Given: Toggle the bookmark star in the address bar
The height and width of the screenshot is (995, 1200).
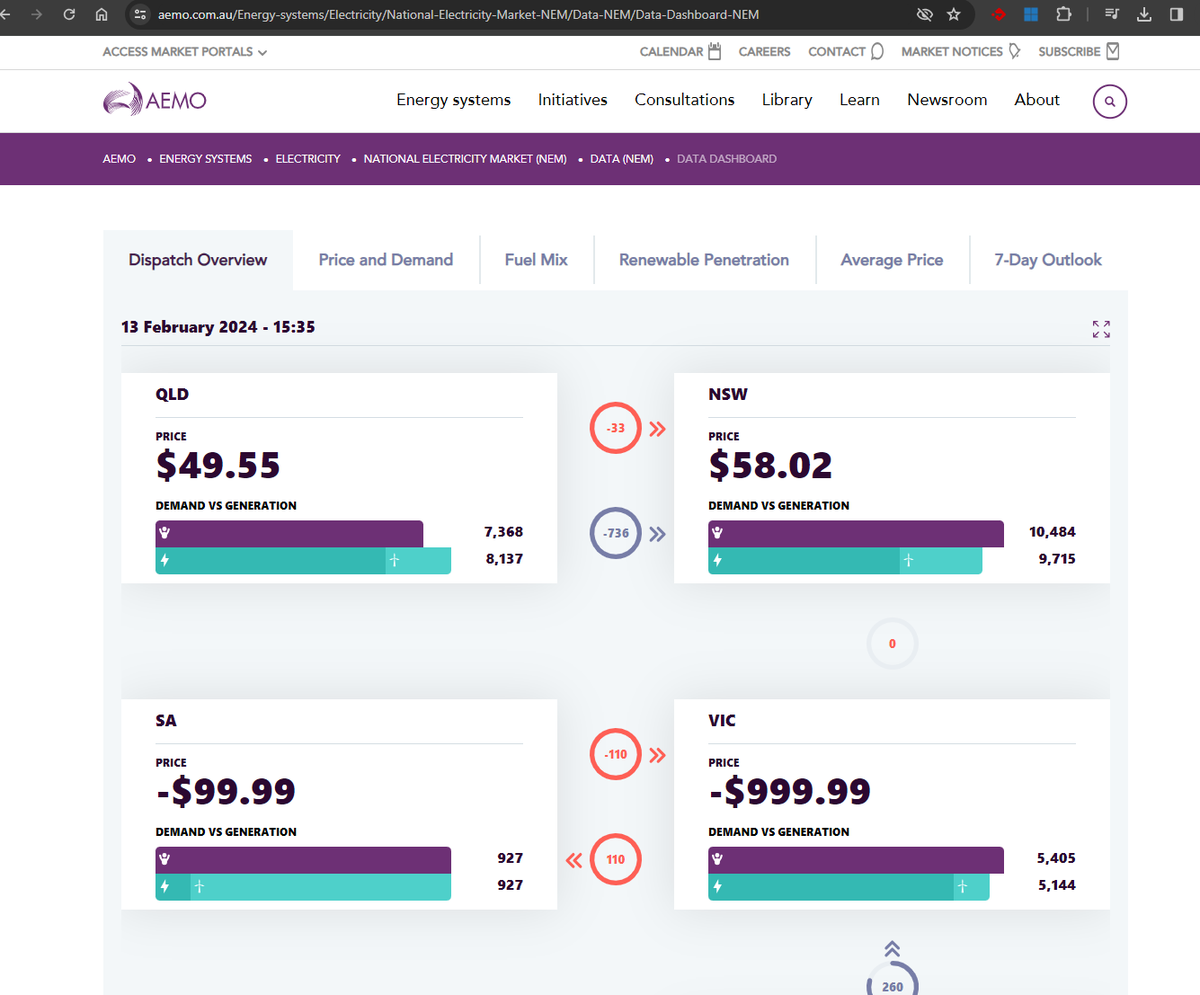Looking at the screenshot, I should tap(953, 15).
